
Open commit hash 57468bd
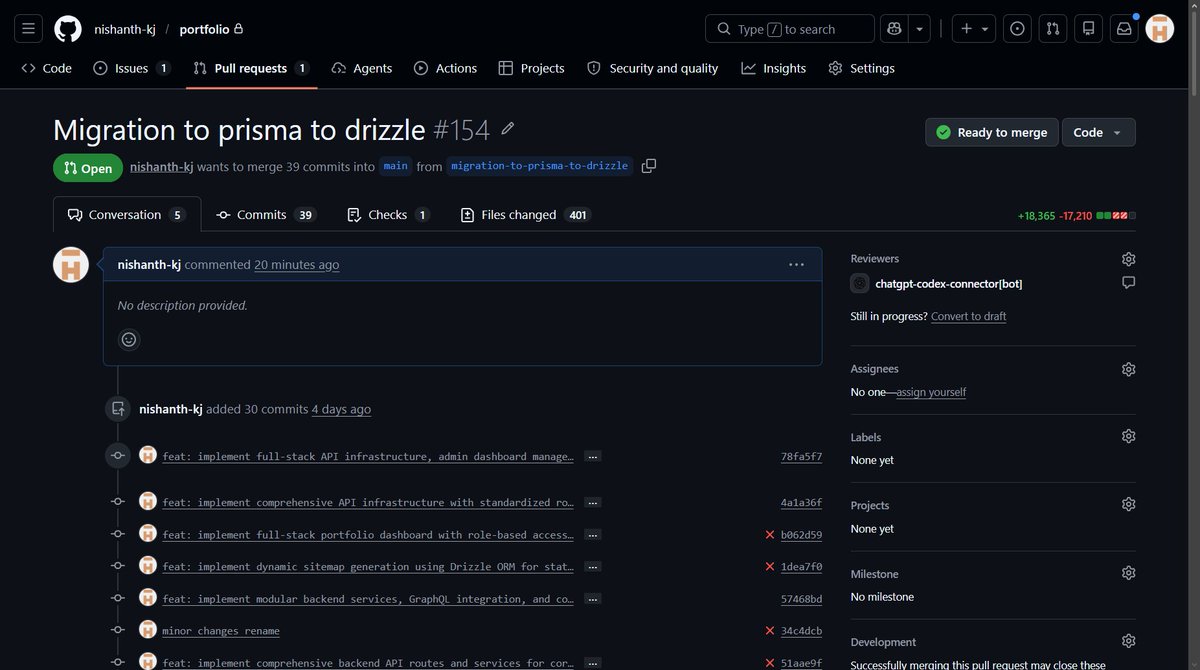pos(801,599)
